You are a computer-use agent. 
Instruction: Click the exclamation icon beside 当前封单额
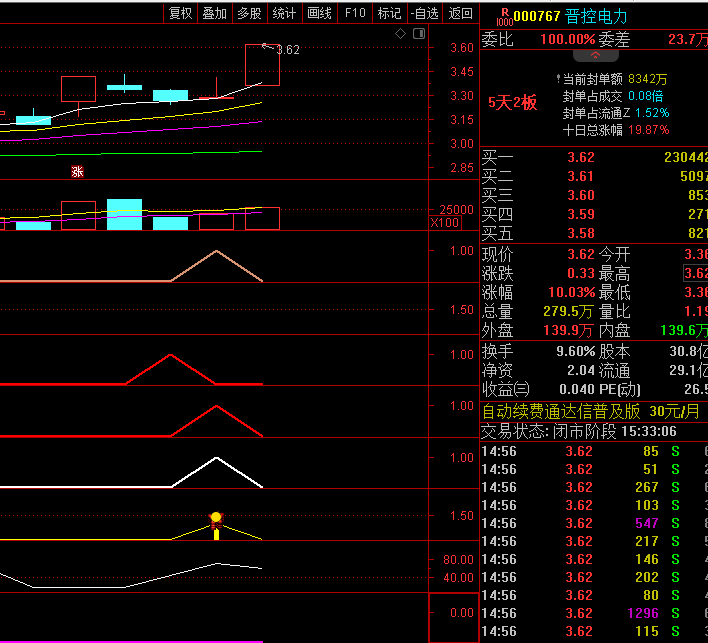(x=557, y=78)
